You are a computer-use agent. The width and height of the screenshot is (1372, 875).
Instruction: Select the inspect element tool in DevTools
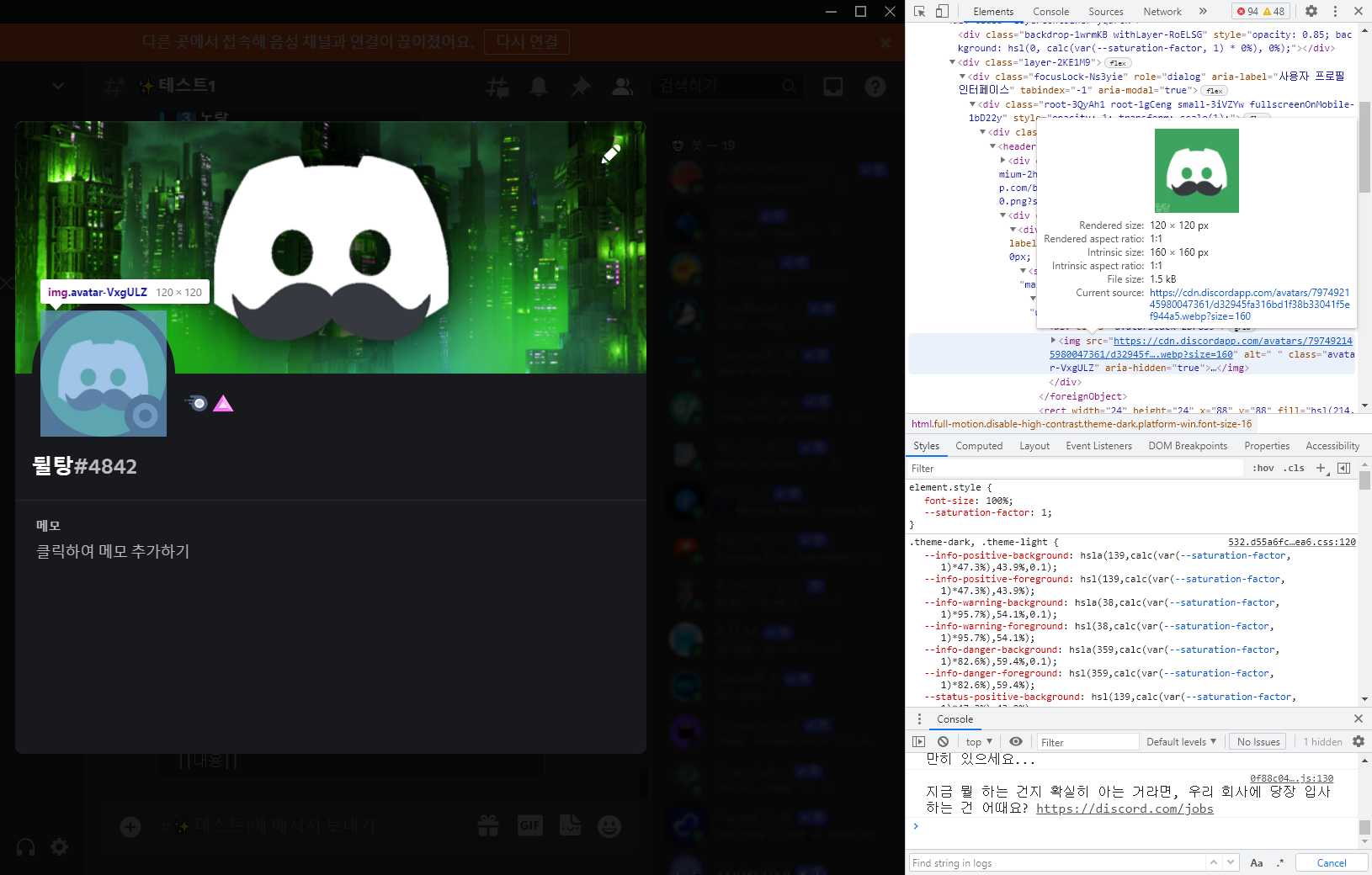[919, 11]
